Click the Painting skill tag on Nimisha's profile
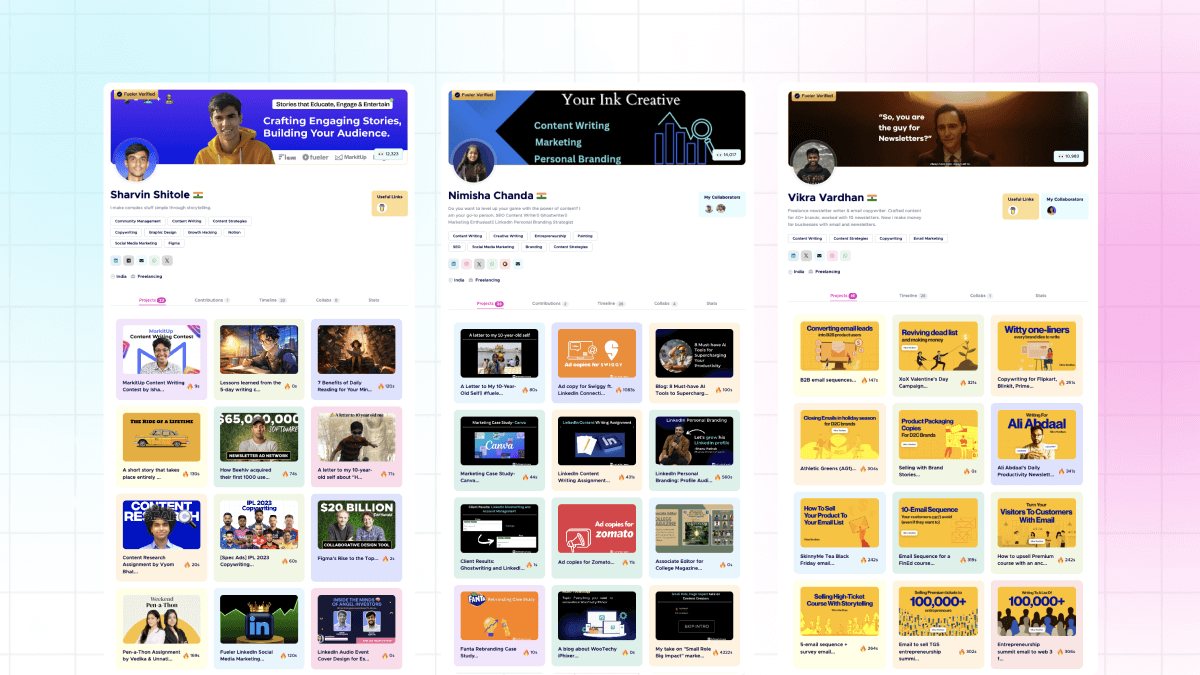The image size is (1200, 675). coord(584,236)
